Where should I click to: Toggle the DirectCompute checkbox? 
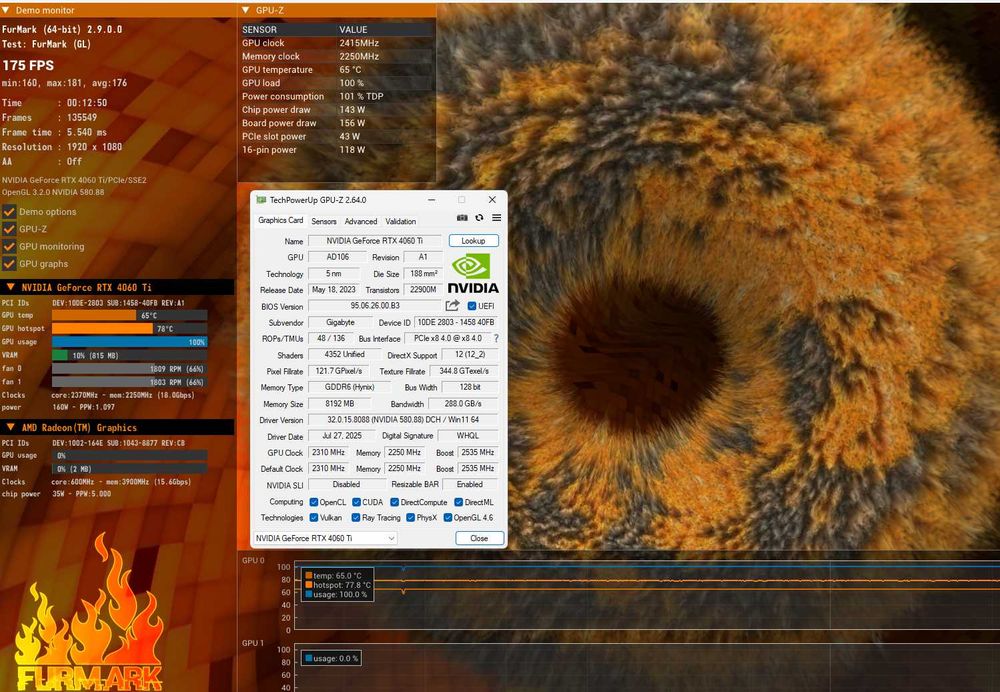(x=395, y=503)
